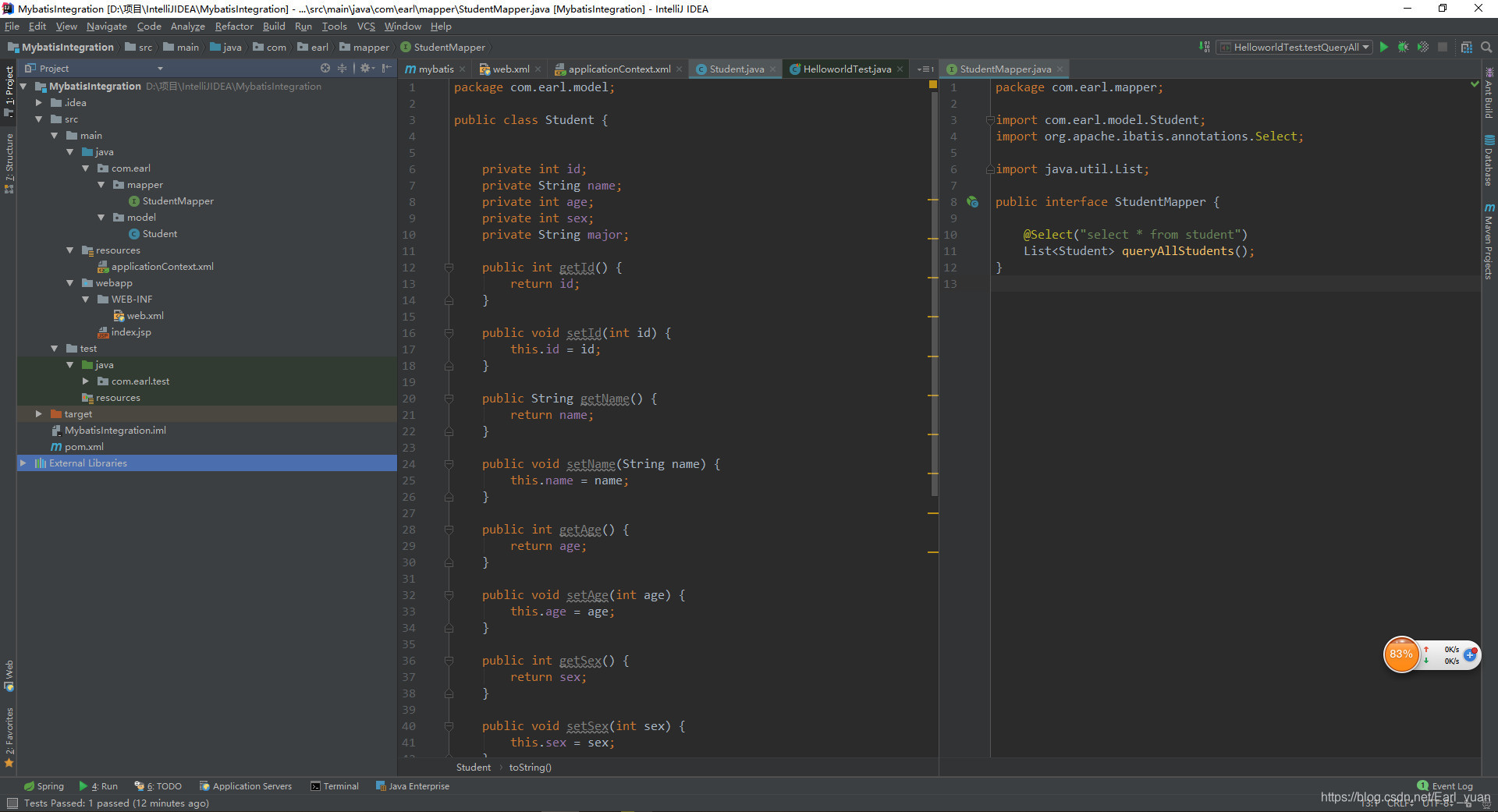Run with Coverage from the toolbar

click(1422, 47)
